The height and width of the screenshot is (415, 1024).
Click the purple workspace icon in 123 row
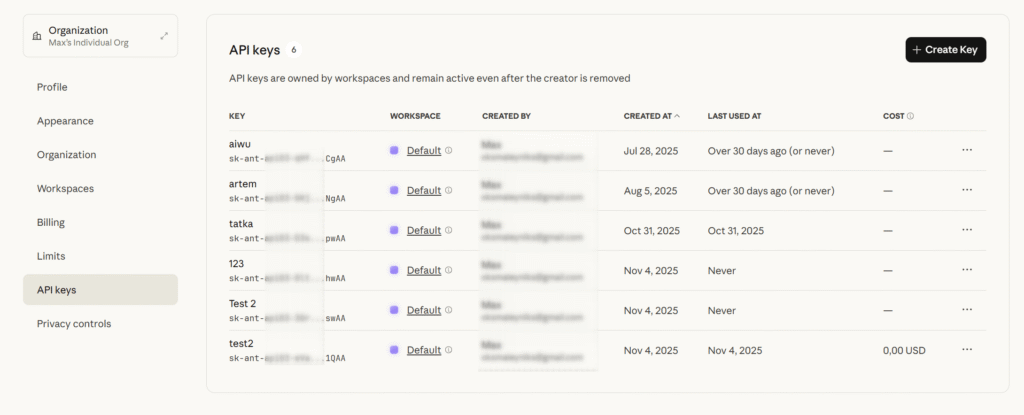coord(394,270)
